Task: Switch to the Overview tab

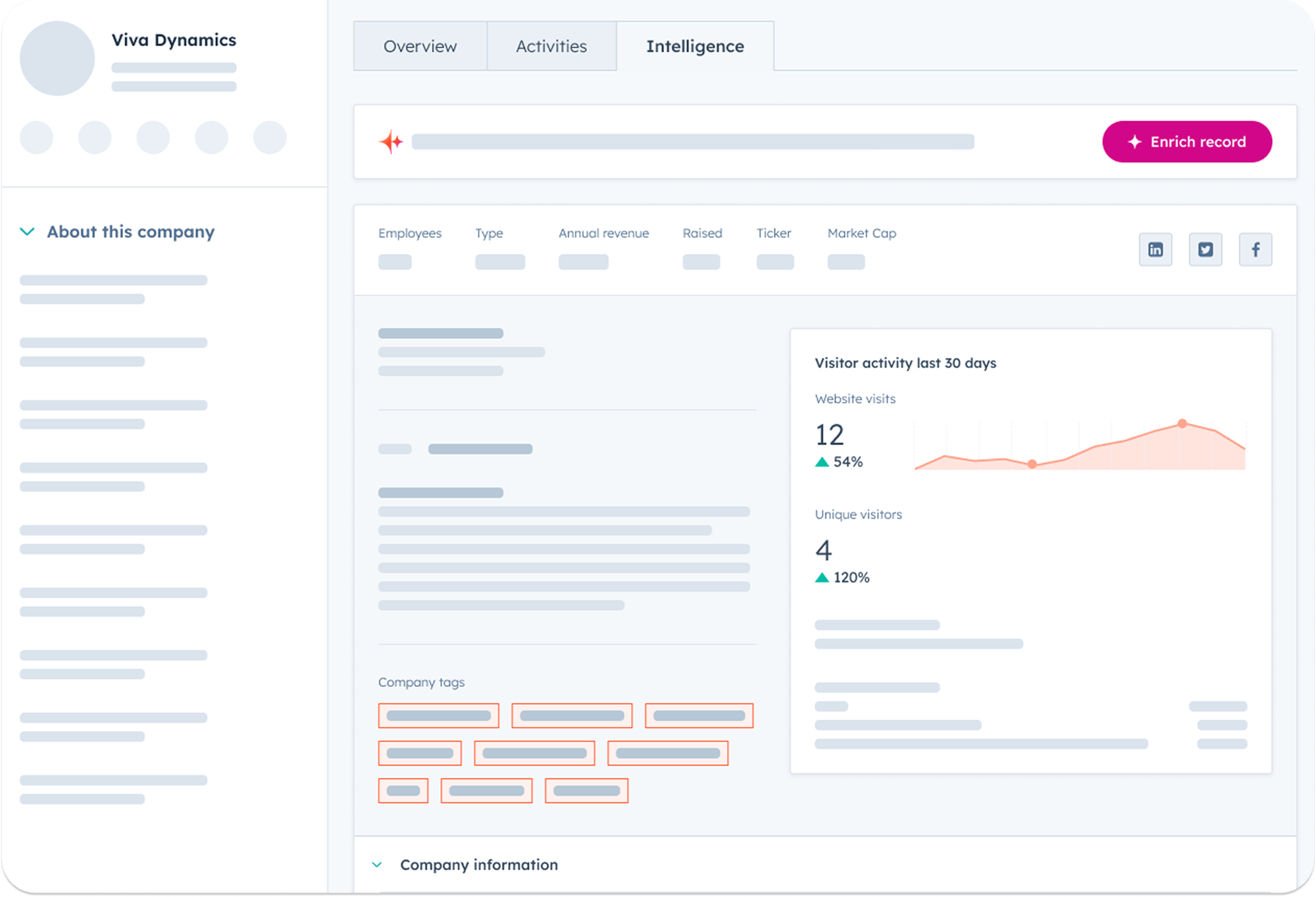Action: coord(420,46)
